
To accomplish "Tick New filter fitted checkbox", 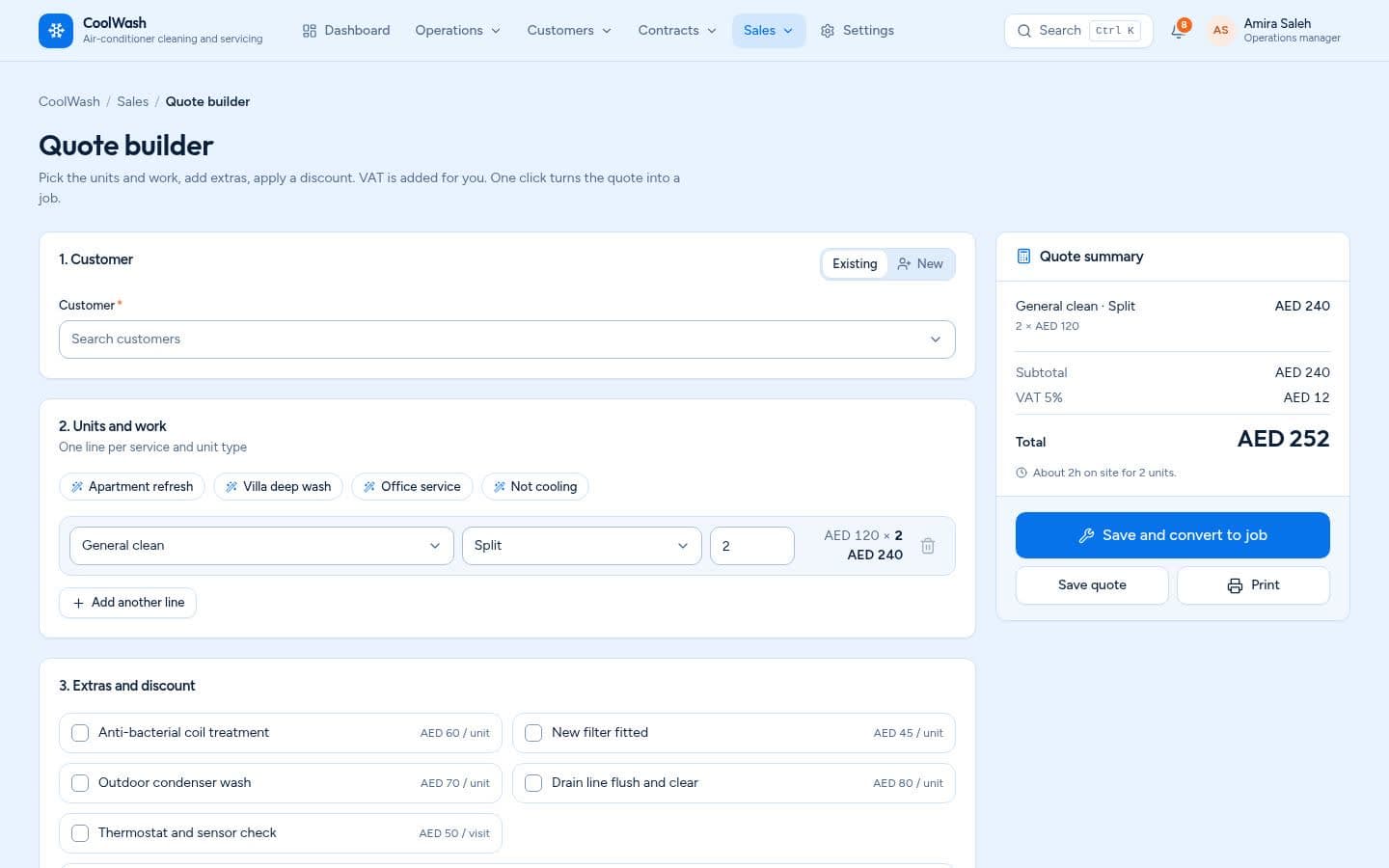I will point(533,733).
